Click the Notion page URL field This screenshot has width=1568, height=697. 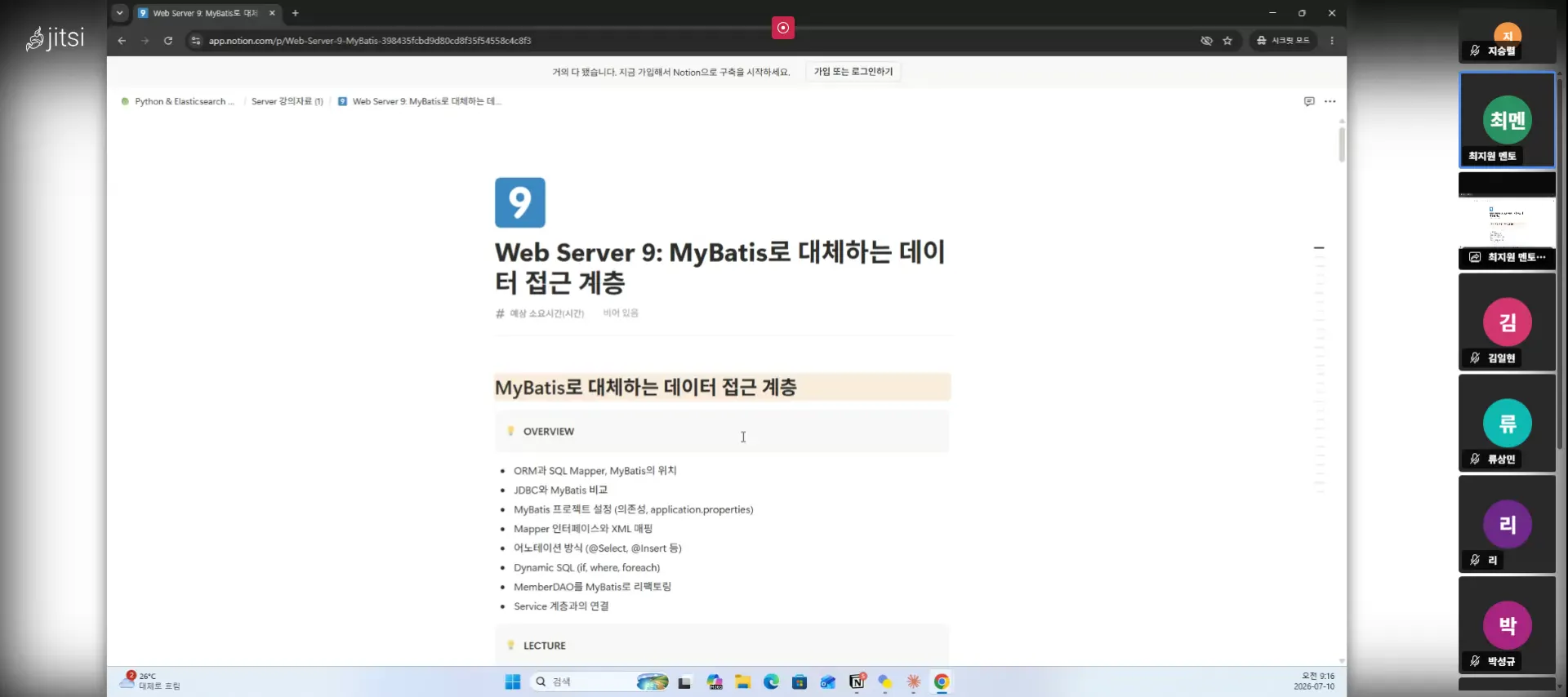click(370, 40)
